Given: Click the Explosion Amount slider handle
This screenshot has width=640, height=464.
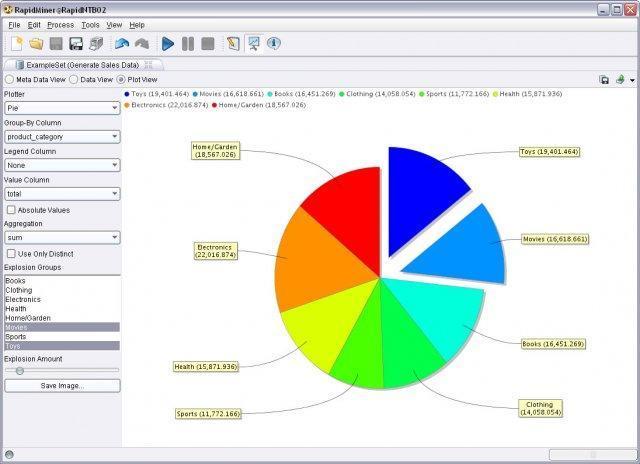Looking at the screenshot, I should [20, 371].
